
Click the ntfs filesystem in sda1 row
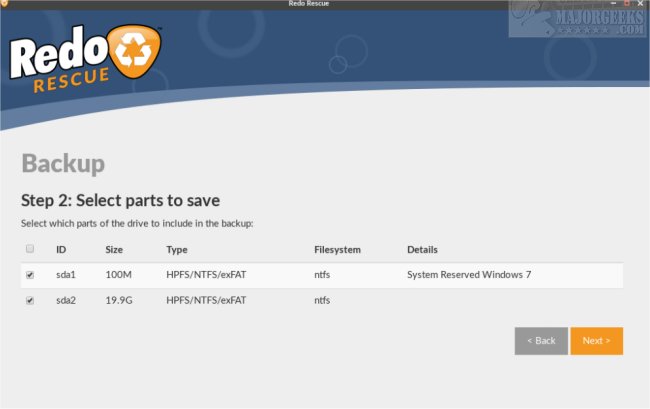pyautogui.click(x=322, y=275)
